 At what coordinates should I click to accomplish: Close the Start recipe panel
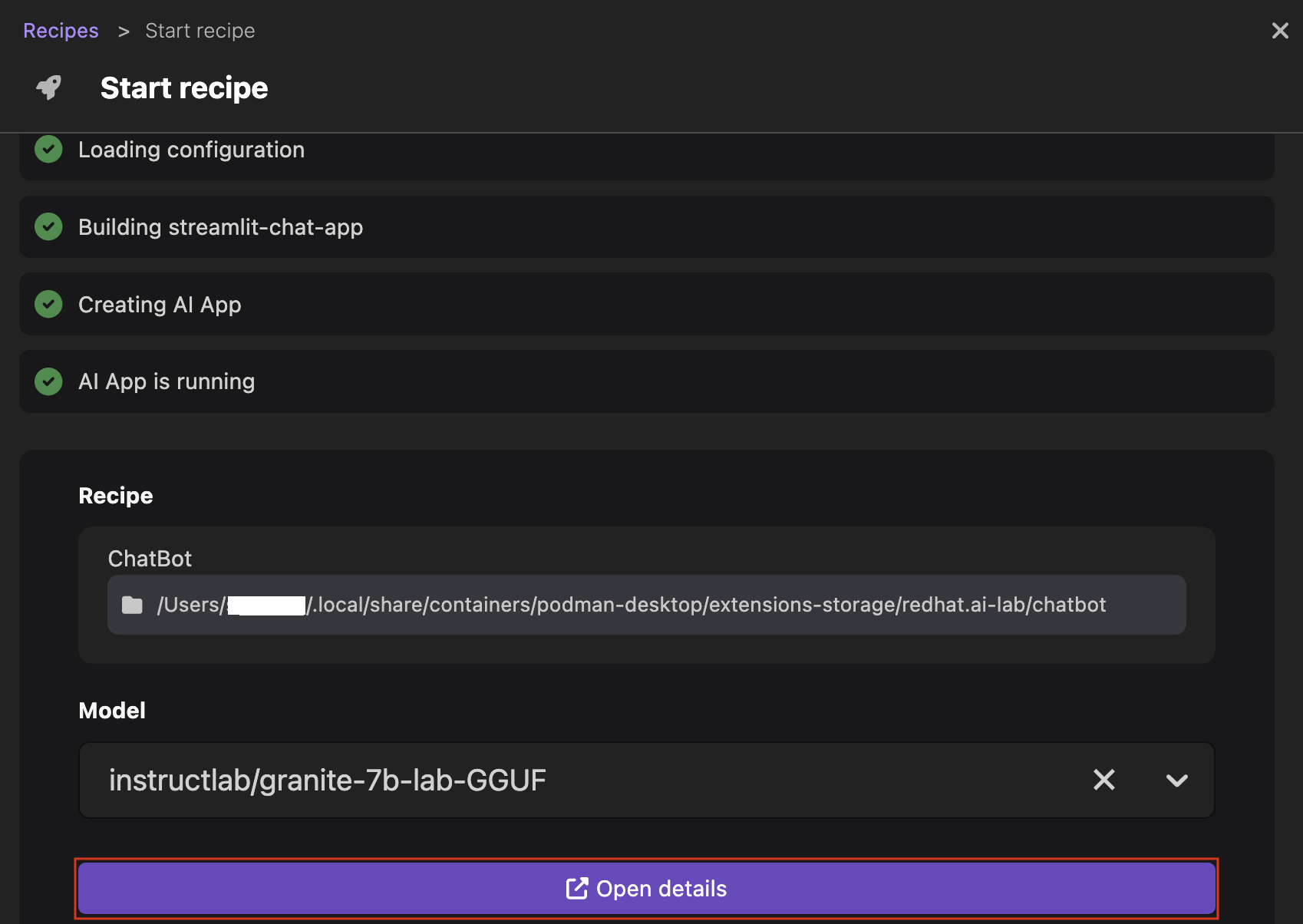click(x=1280, y=30)
